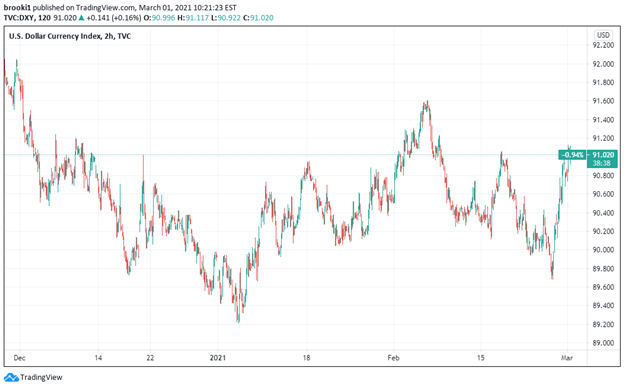Click the USD currency badge
The height and width of the screenshot is (388, 624).
pos(603,35)
